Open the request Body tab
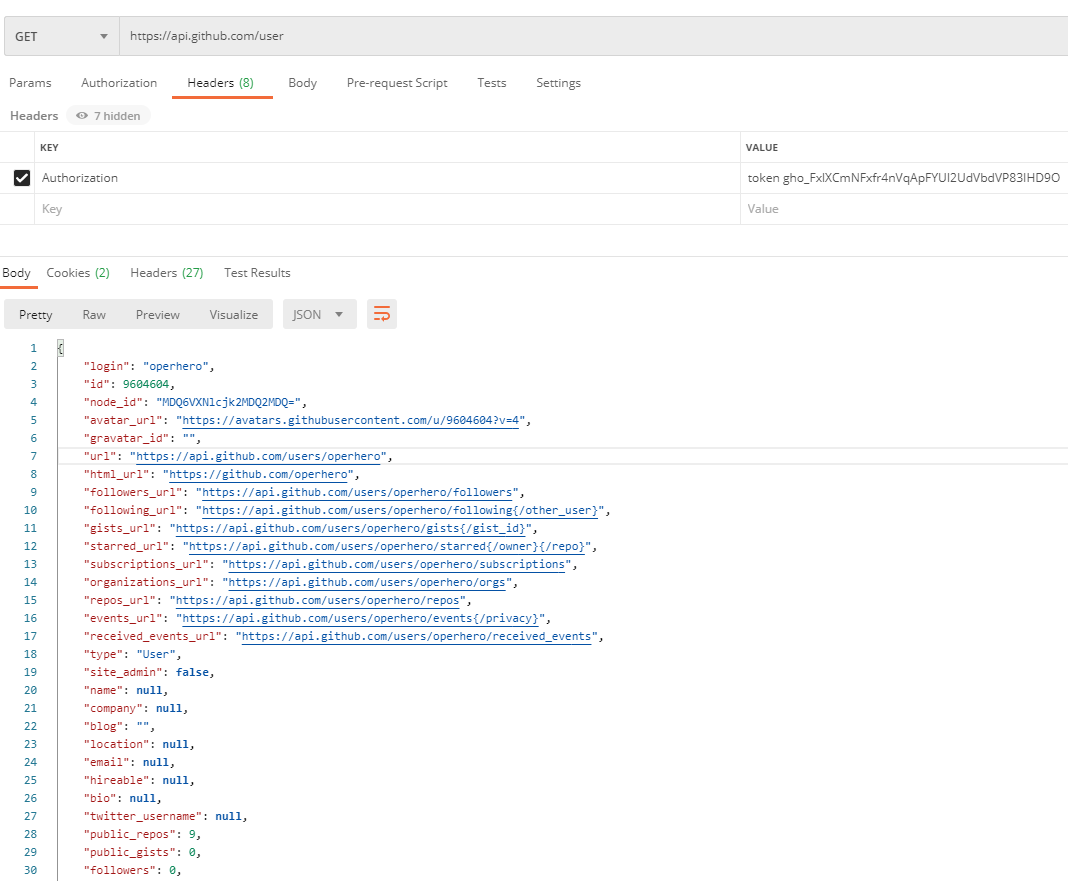This screenshot has height=881, width=1068. click(x=302, y=82)
